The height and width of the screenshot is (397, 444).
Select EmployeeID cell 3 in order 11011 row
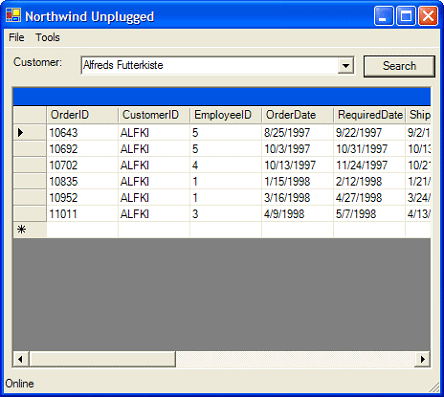coord(226,214)
